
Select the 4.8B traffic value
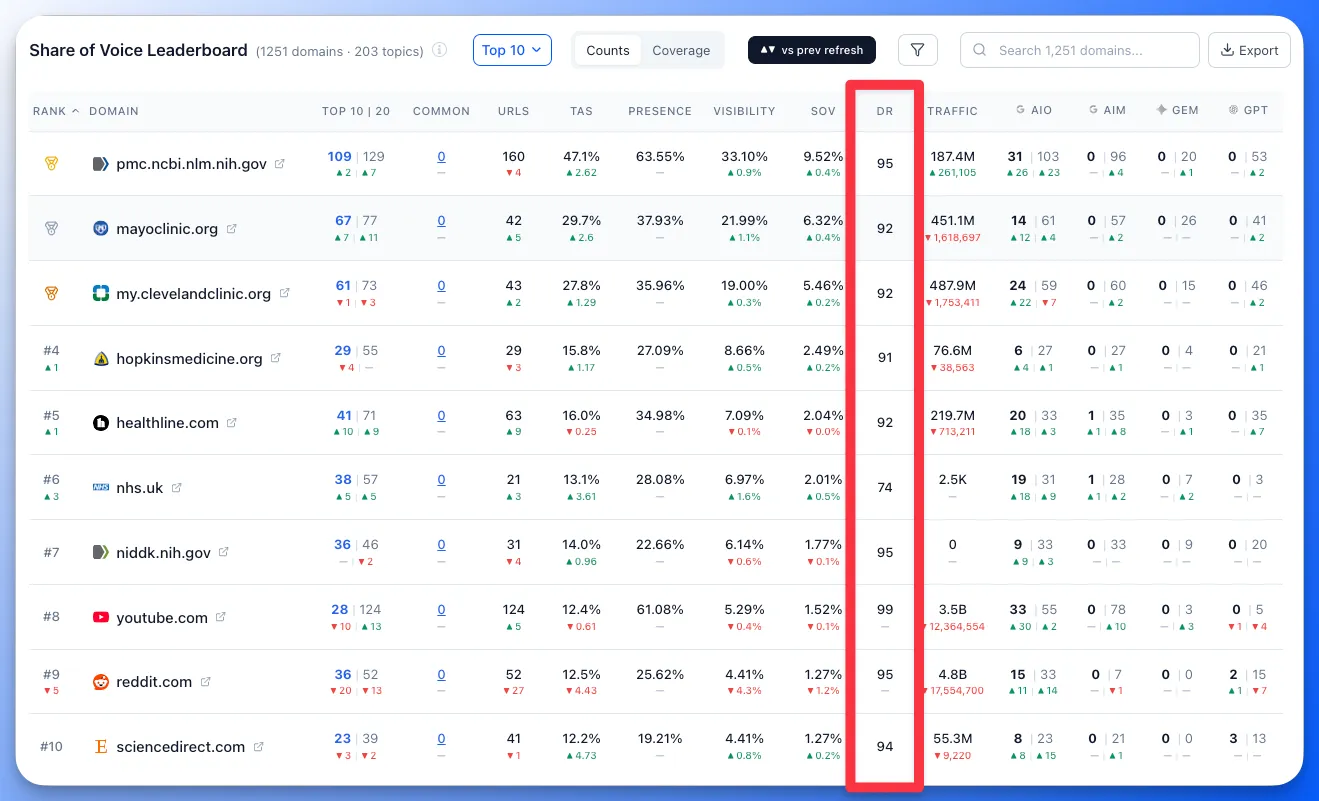click(953, 674)
